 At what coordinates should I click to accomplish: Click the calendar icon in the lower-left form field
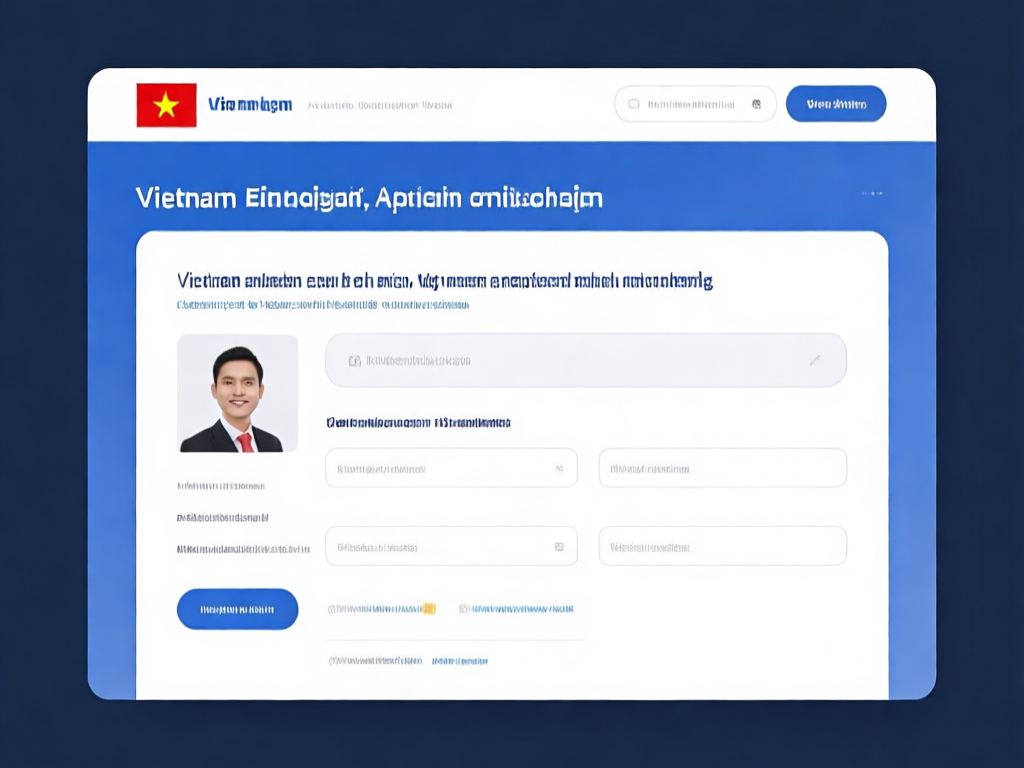pyautogui.click(x=559, y=547)
